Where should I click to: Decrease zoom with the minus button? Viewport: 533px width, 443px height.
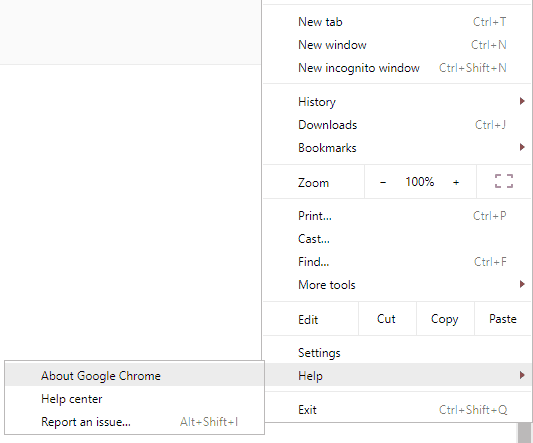click(x=383, y=183)
